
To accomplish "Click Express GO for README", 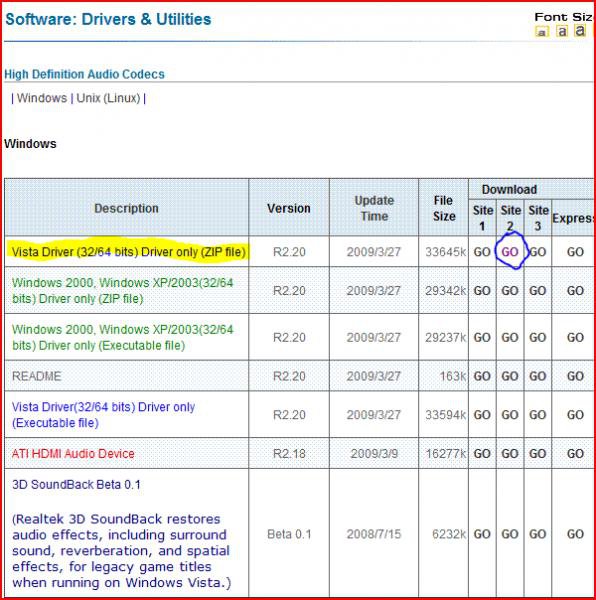I will coord(575,376).
